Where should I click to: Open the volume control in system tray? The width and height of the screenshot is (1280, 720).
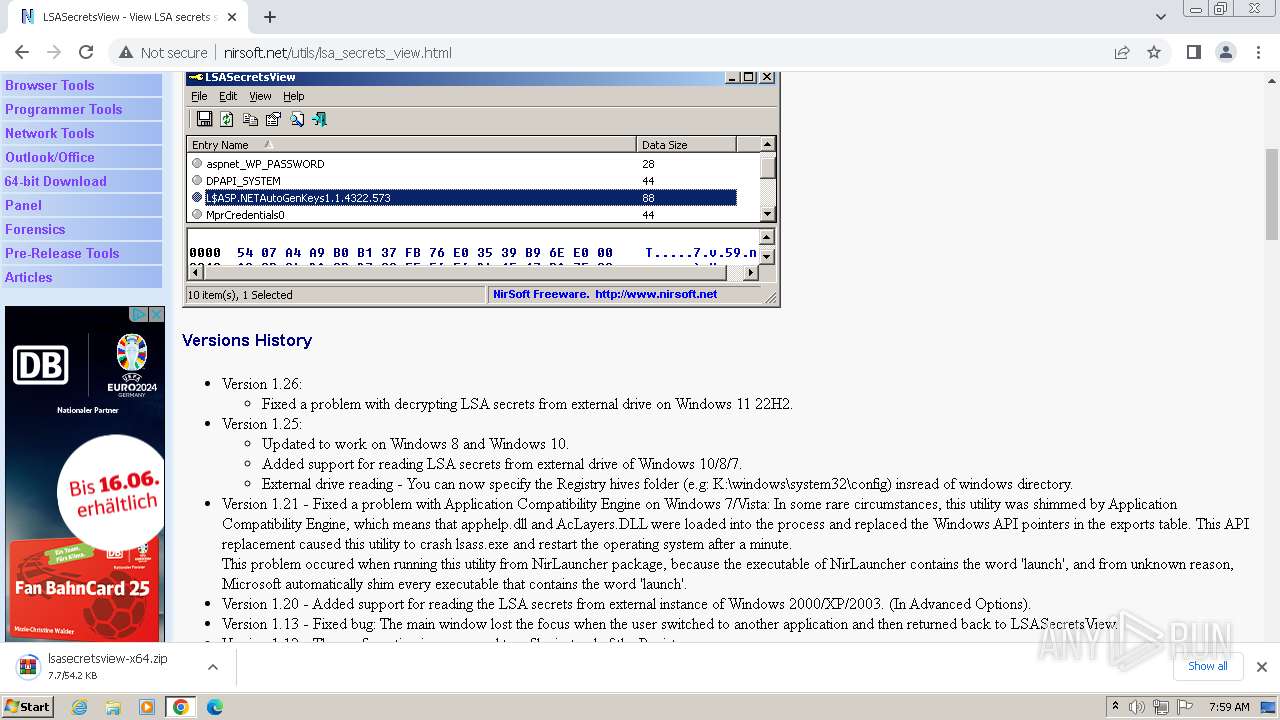(1137, 707)
